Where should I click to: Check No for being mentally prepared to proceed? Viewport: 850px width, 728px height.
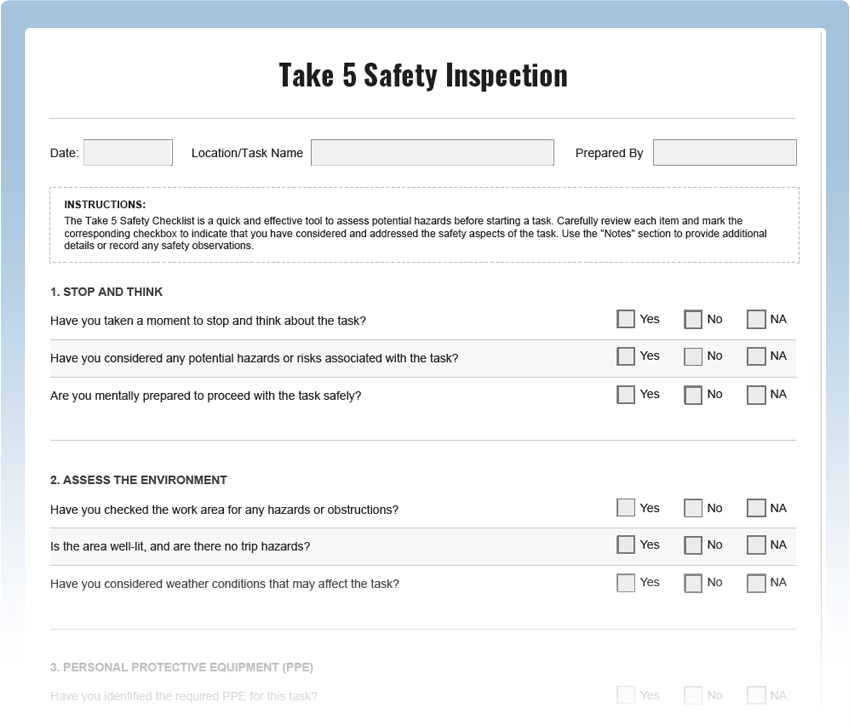pyautogui.click(x=691, y=394)
